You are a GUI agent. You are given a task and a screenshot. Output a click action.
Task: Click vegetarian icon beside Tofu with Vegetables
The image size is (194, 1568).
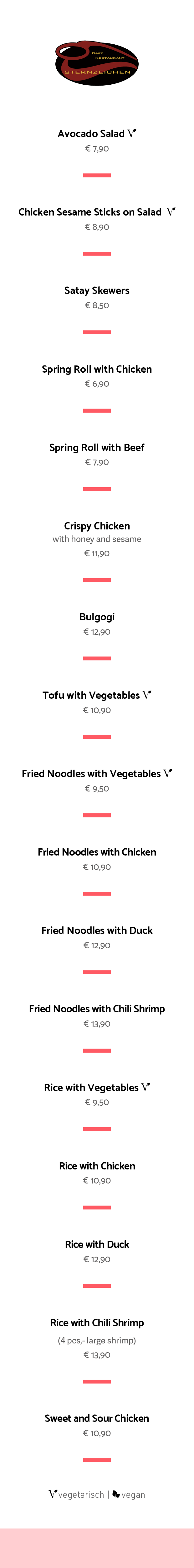click(x=147, y=695)
